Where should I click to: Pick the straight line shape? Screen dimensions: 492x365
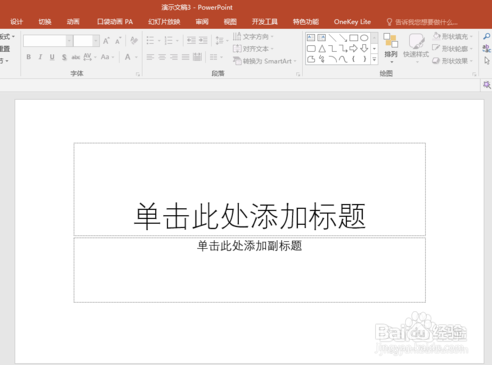(x=332, y=38)
